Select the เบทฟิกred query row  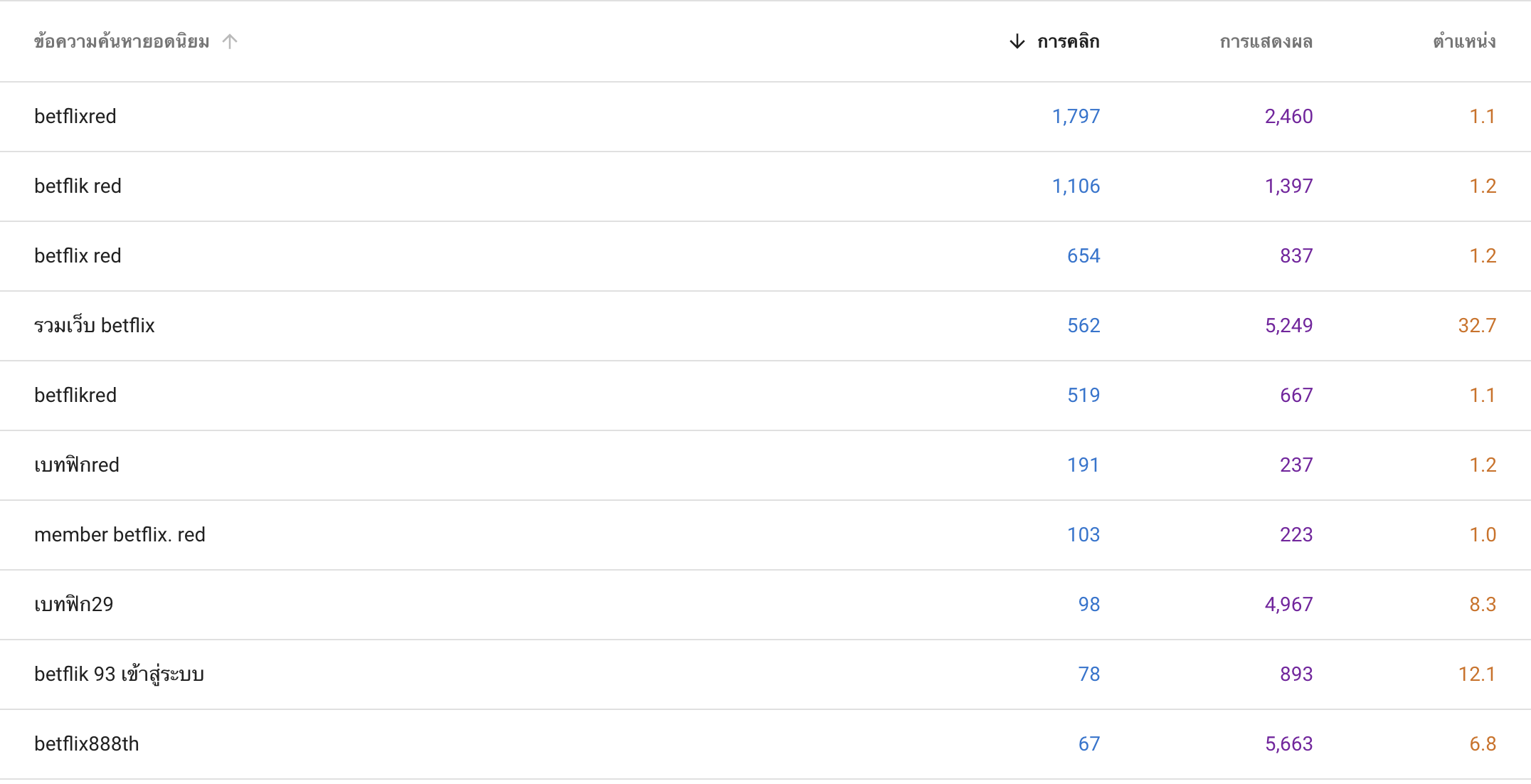click(765, 465)
